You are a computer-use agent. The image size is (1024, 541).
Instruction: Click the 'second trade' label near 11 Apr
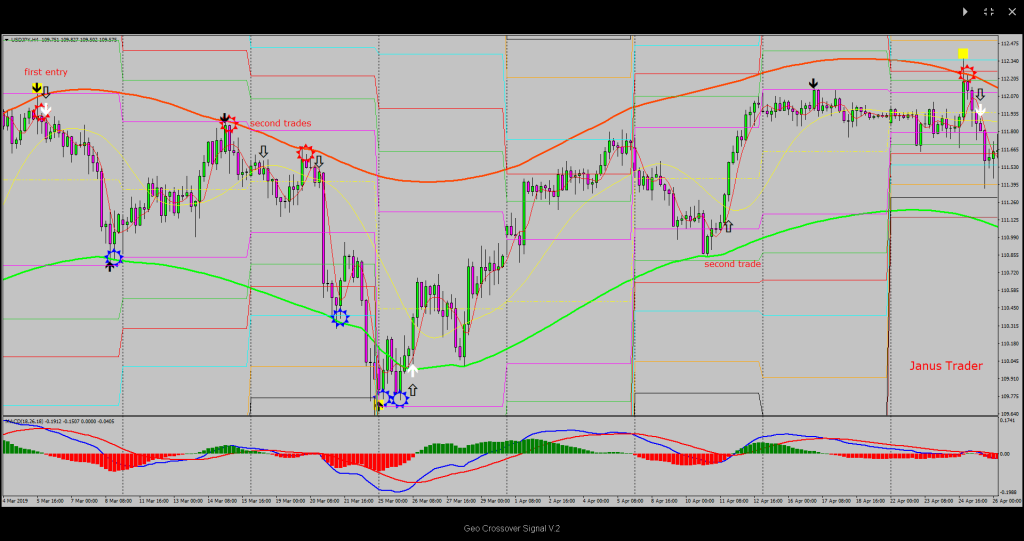(x=732, y=264)
